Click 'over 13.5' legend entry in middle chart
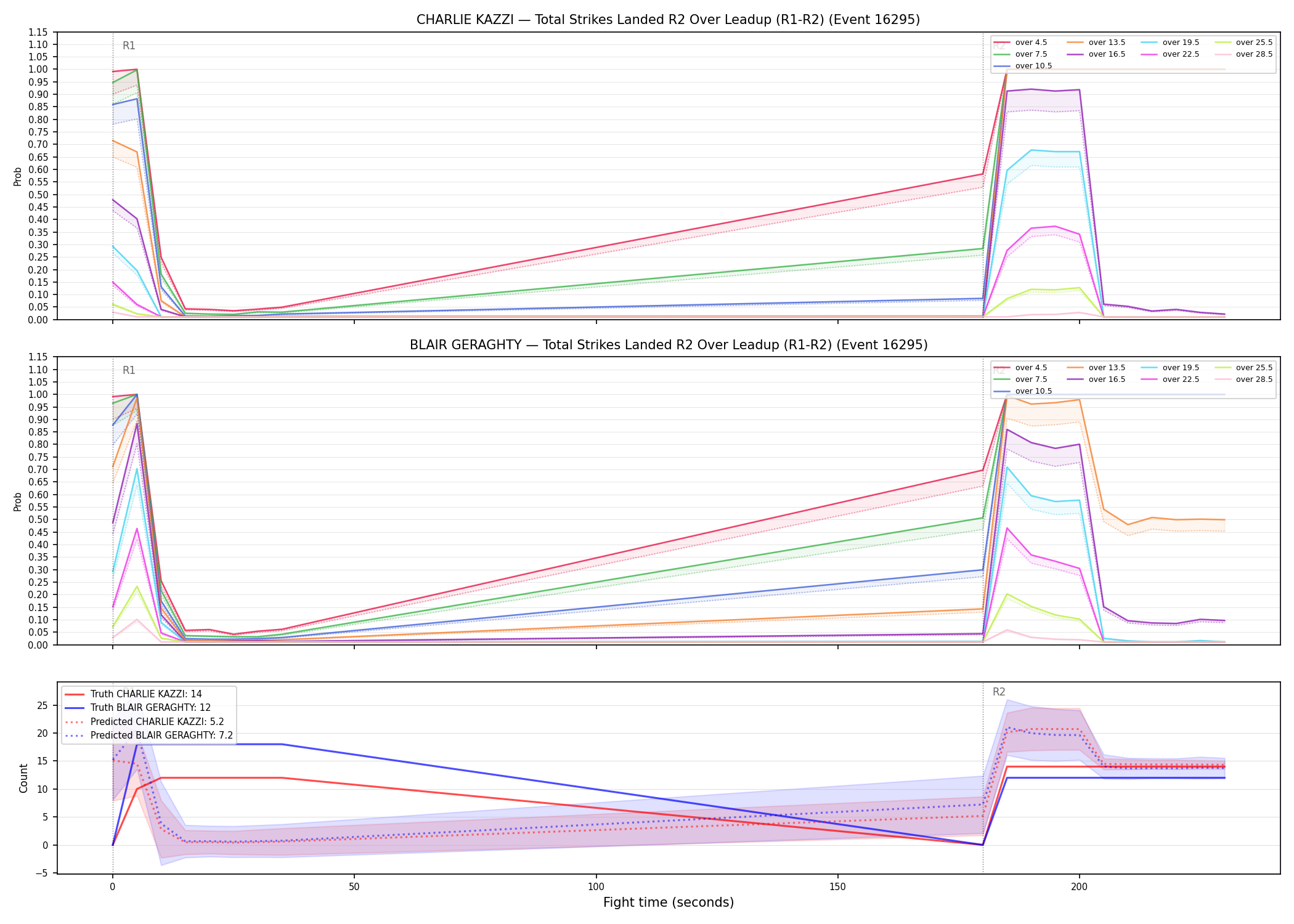This screenshot has width=1294, height=924. point(1096,368)
